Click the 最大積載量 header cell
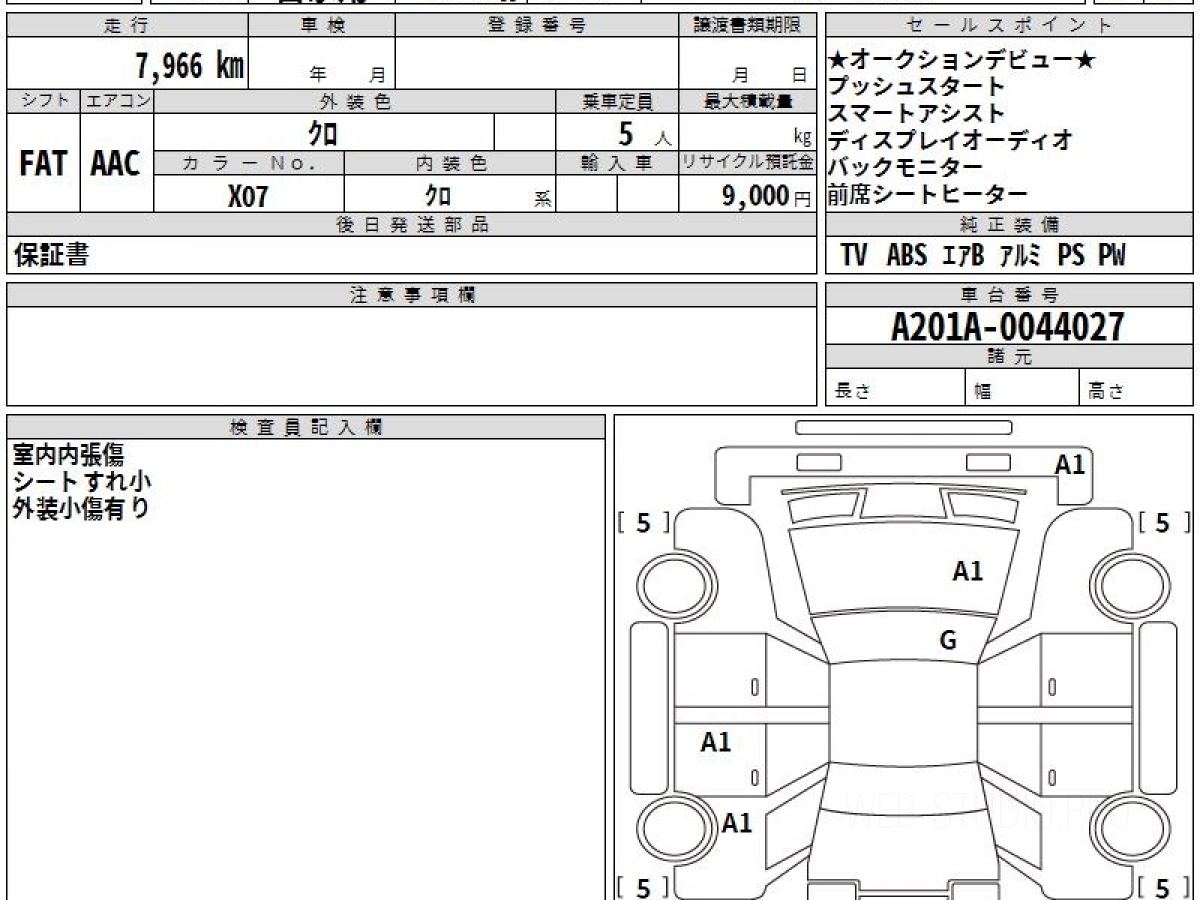This screenshot has width=1200, height=900. coord(747,101)
